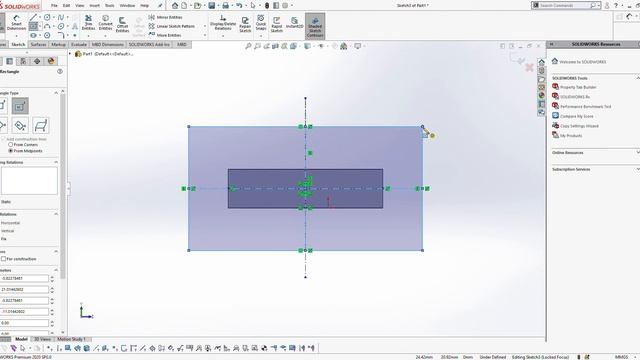Viewport: 640px width, 360px height.
Task: Click Move Entities
Action: click(x=165, y=35)
